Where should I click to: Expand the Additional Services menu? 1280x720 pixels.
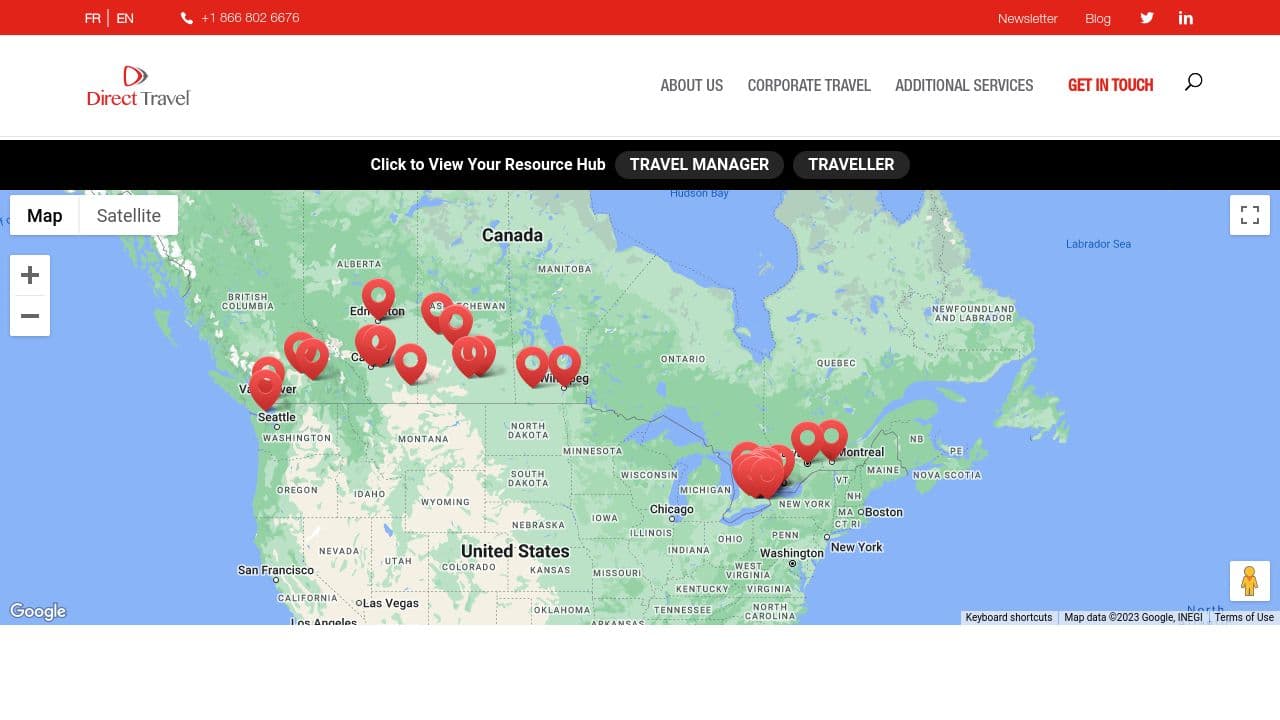point(964,85)
